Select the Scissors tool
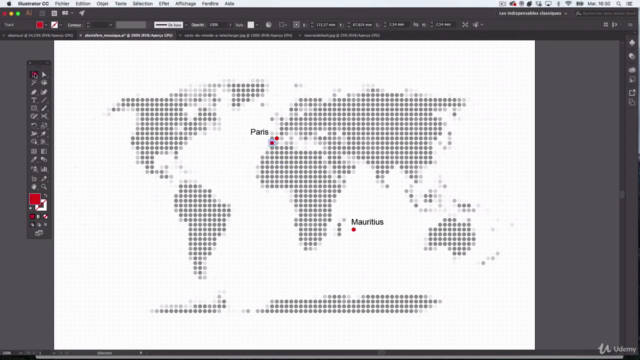The height and width of the screenshot is (360, 640). tap(44, 117)
